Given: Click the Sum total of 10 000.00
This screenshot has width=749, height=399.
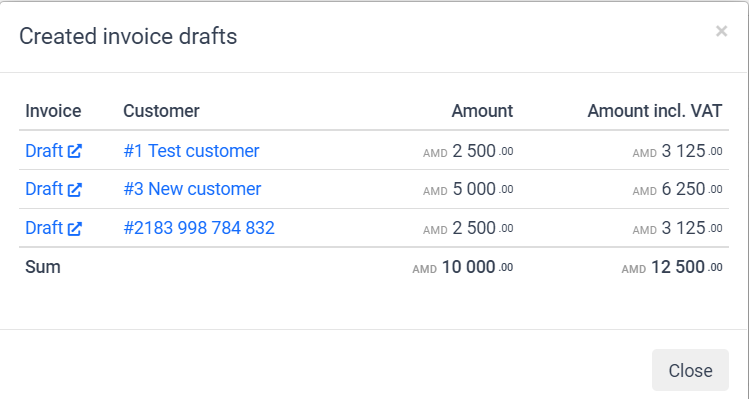Looking at the screenshot, I should click(x=462, y=267).
